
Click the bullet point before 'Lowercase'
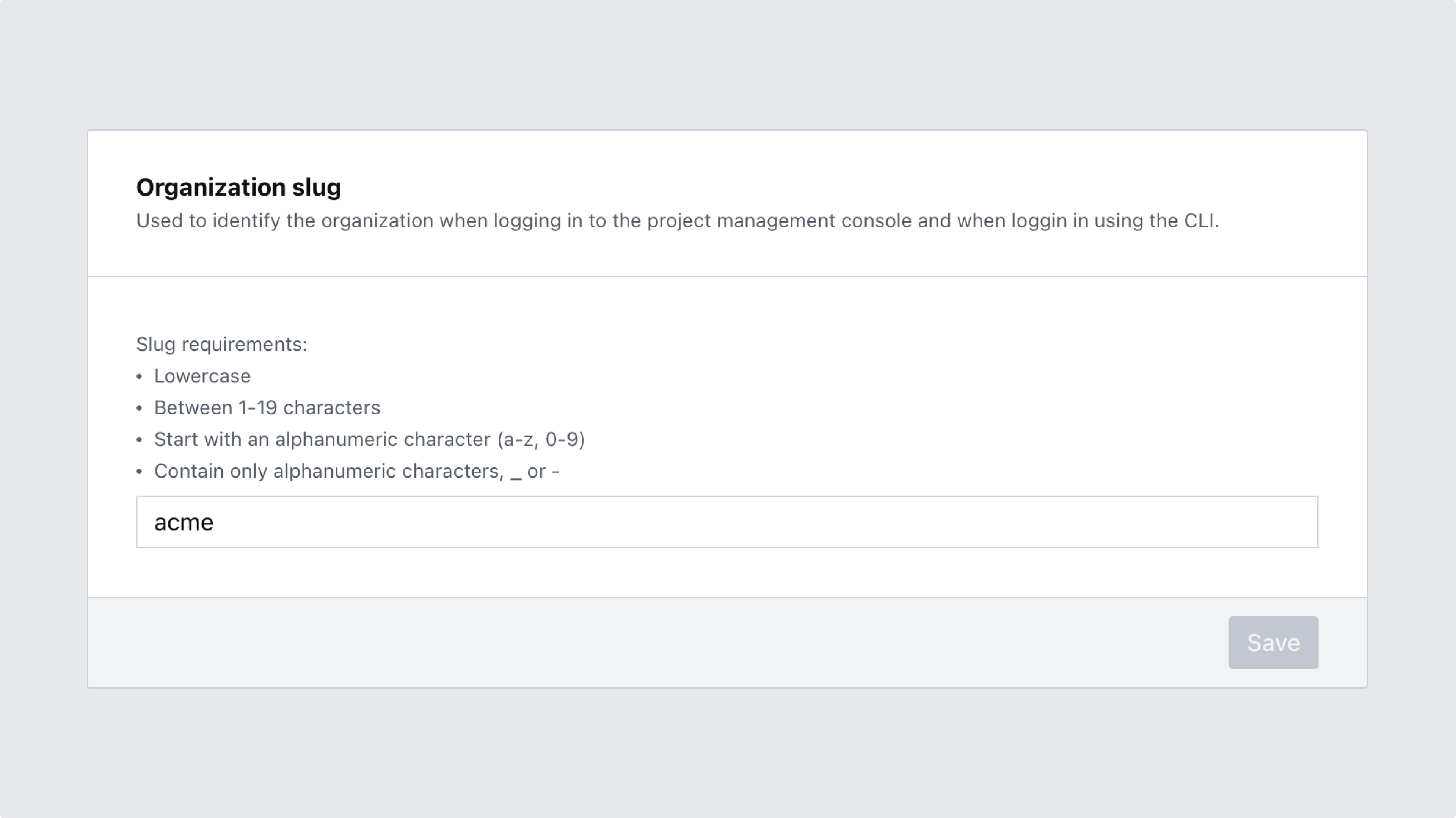pos(139,377)
